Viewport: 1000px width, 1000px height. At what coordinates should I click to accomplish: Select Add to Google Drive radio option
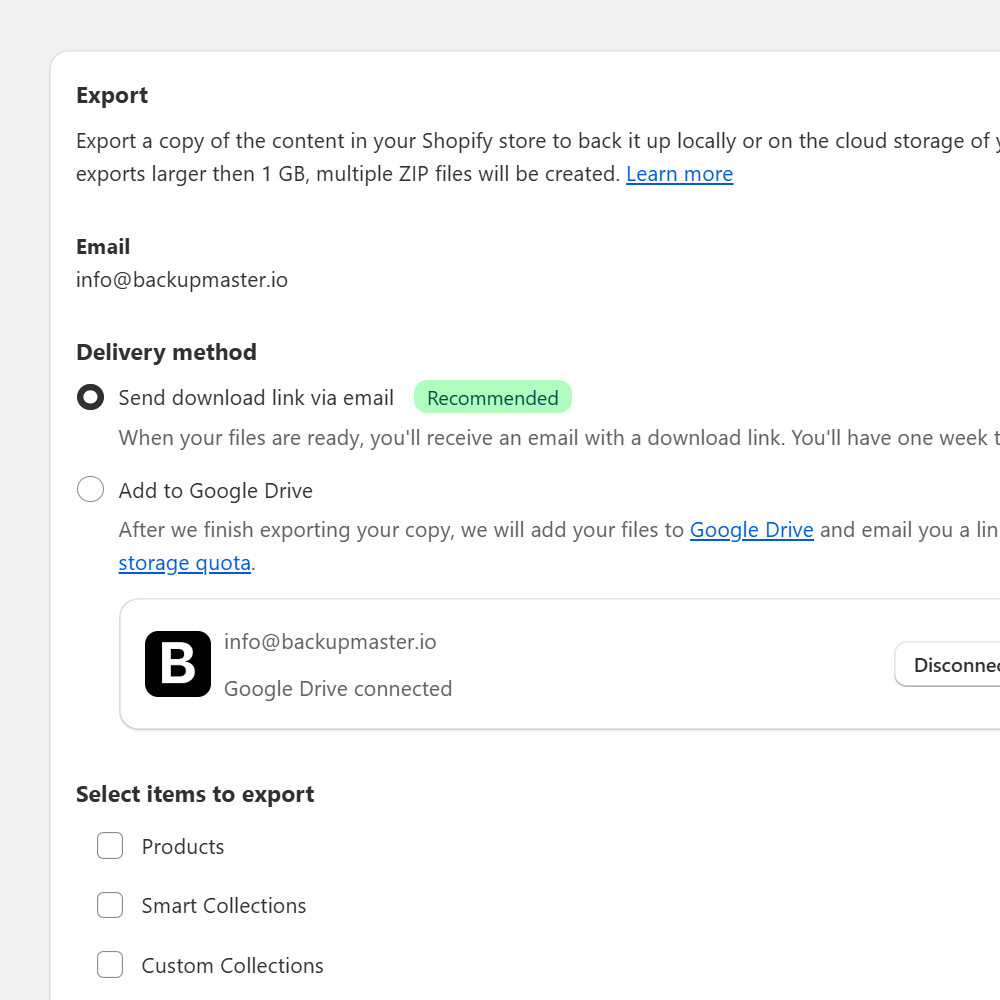click(x=91, y=490)
